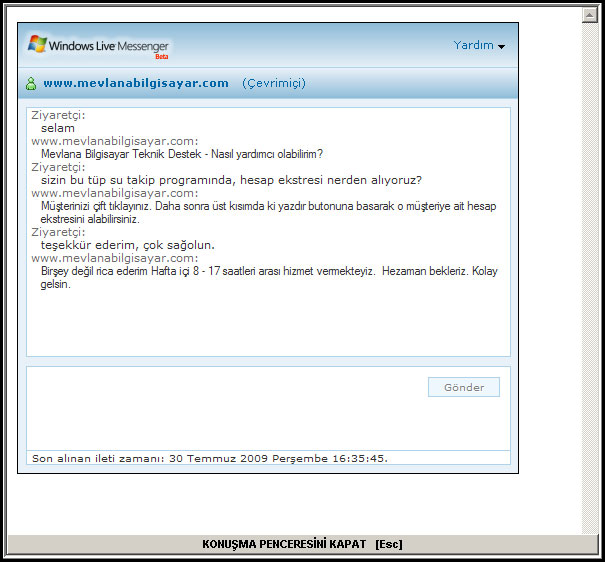Click the visitor message 'selam'

coord(58,128)
